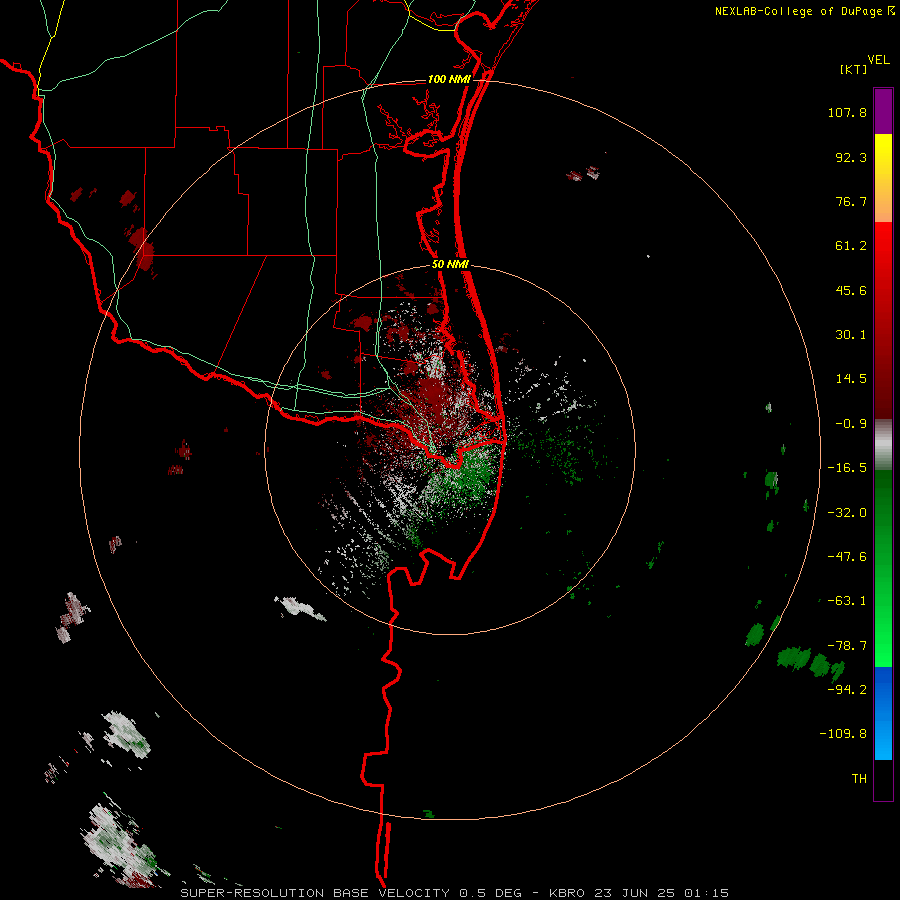Pick the purple band atop the velocity color bar
900x900 pixels.
[883, 111]
